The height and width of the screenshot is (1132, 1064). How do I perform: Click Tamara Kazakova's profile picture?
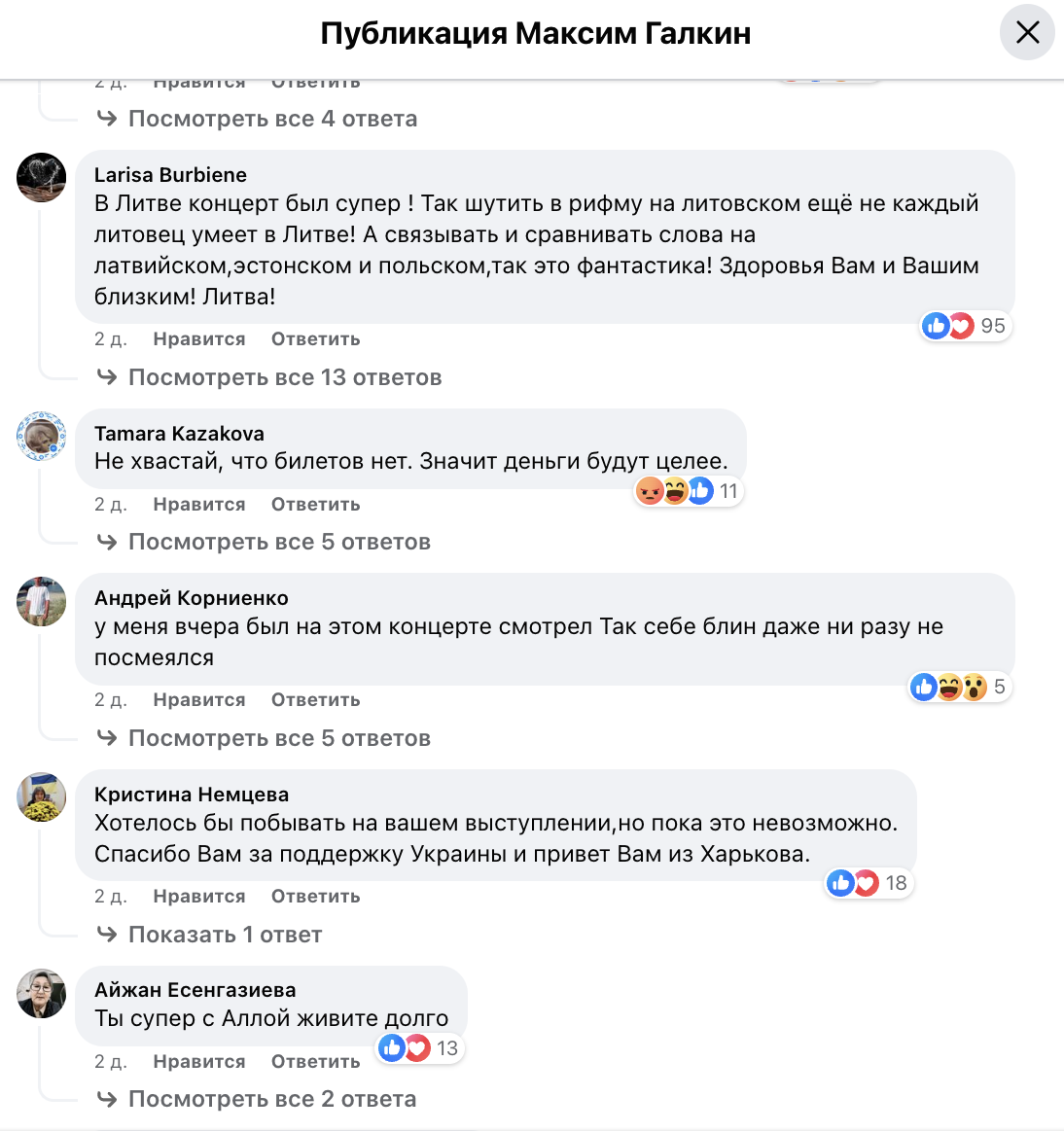(41, 437)
